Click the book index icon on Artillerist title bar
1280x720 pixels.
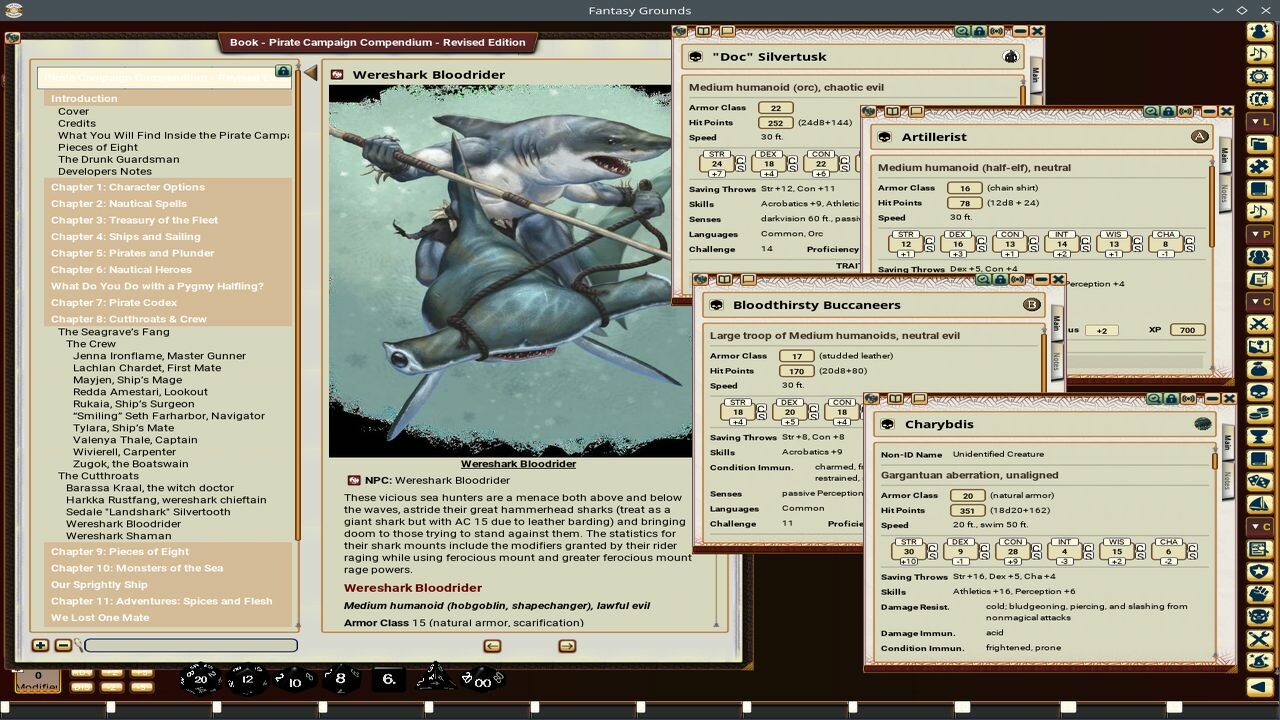point(892,112)
